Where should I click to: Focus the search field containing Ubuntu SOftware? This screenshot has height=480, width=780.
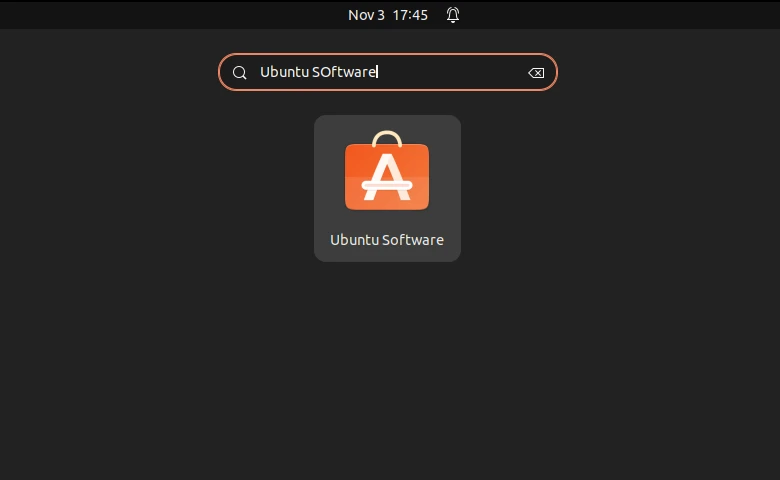coord(388,72)
